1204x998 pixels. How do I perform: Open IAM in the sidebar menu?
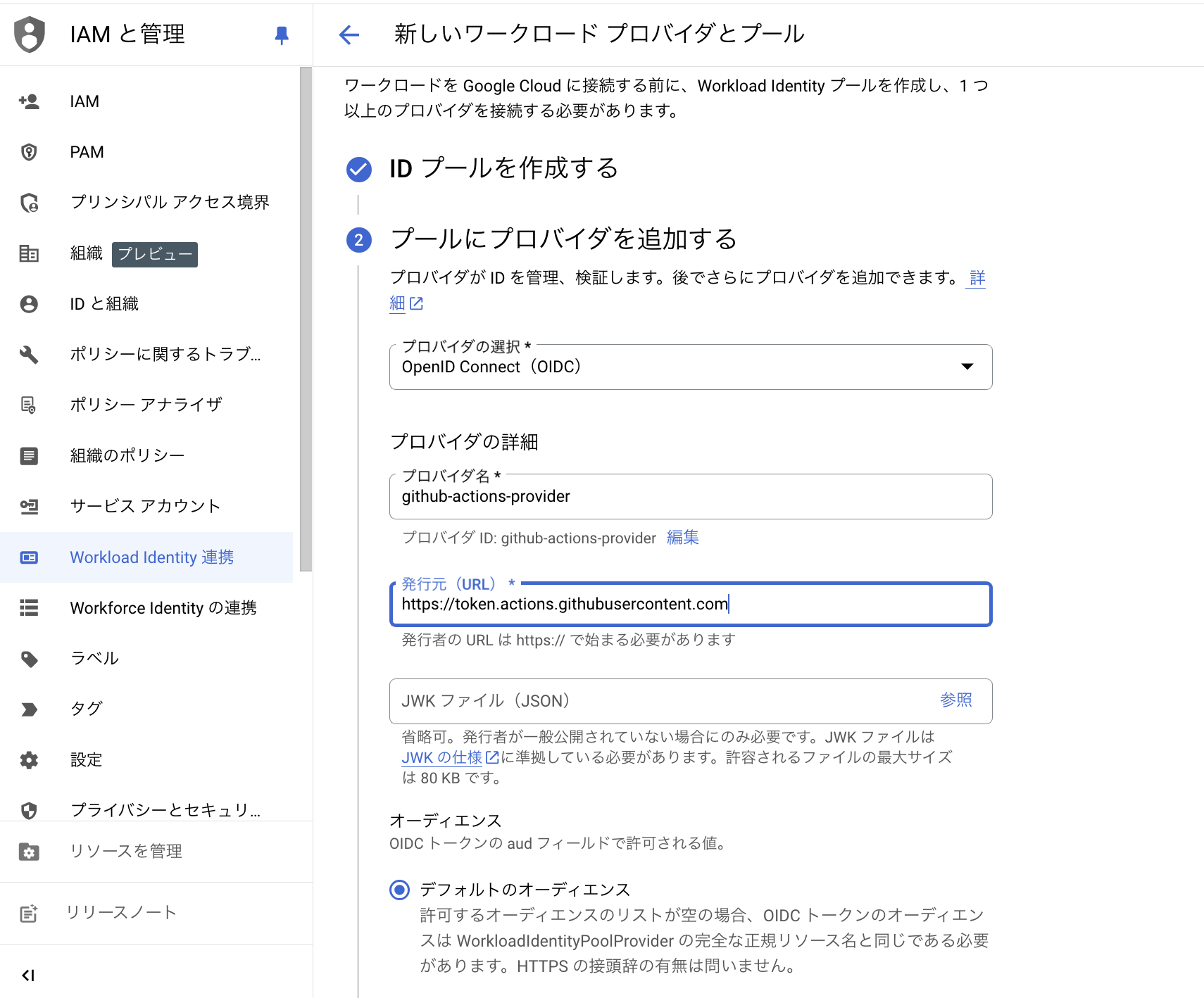click(x=146, y=101)
